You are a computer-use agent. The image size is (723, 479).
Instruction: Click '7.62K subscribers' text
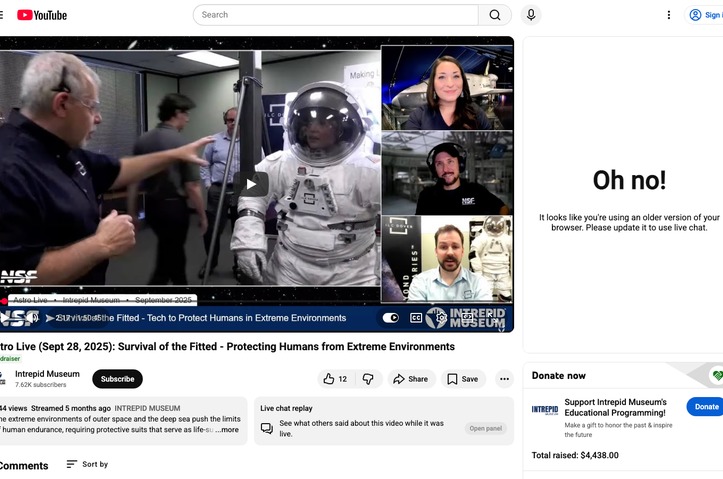(x=41, y=384)
